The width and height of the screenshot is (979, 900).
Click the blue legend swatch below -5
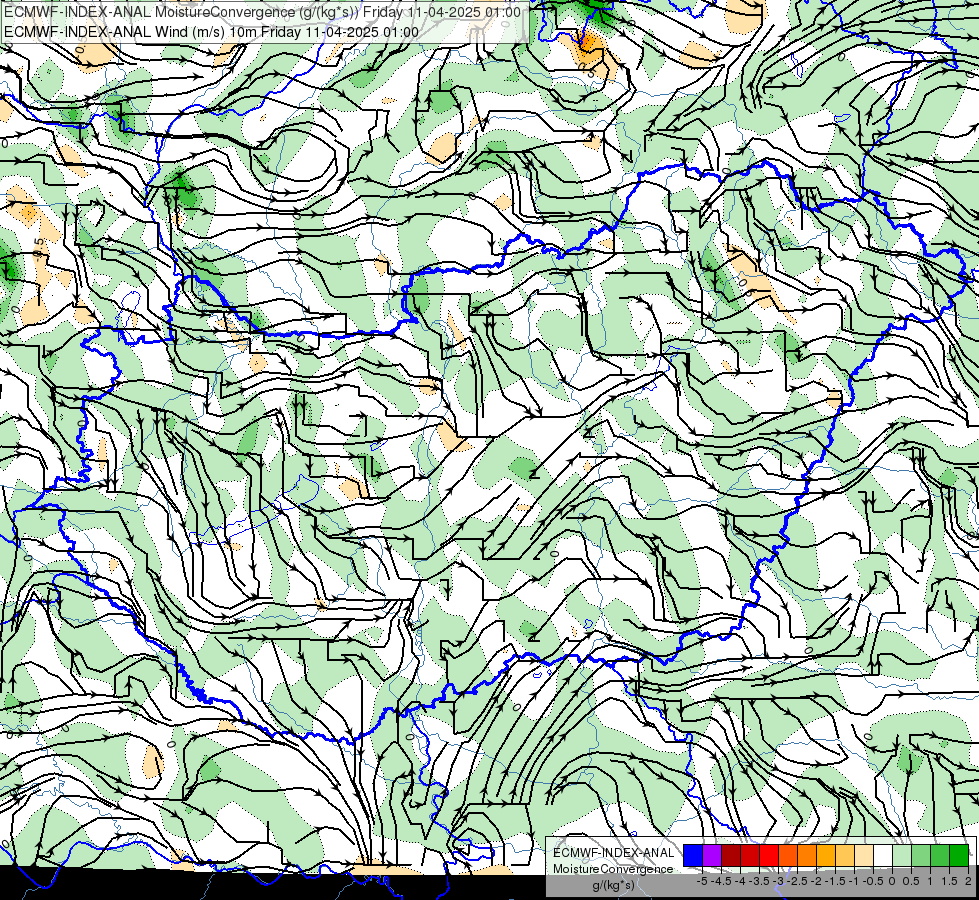pos(693,855)
